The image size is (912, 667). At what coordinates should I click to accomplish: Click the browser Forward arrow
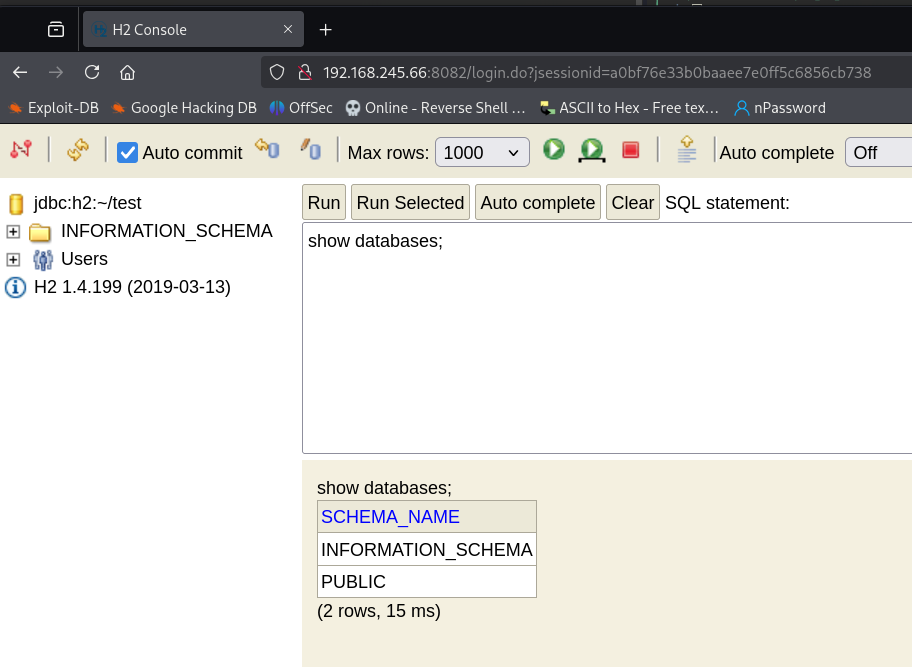click(56, 73)
